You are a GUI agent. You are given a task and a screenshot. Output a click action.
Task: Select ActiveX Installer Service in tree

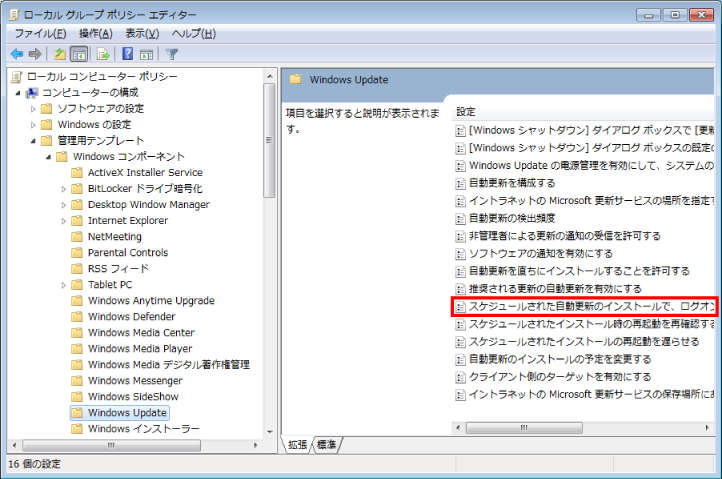pyautogui.click(x=145, y=173)
